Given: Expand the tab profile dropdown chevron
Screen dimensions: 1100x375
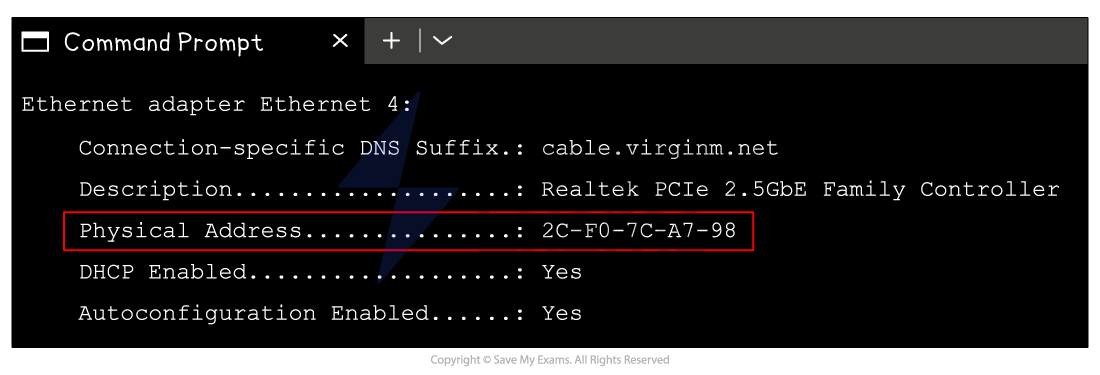Looking at the screenshot, I should [x=442, y=41].
